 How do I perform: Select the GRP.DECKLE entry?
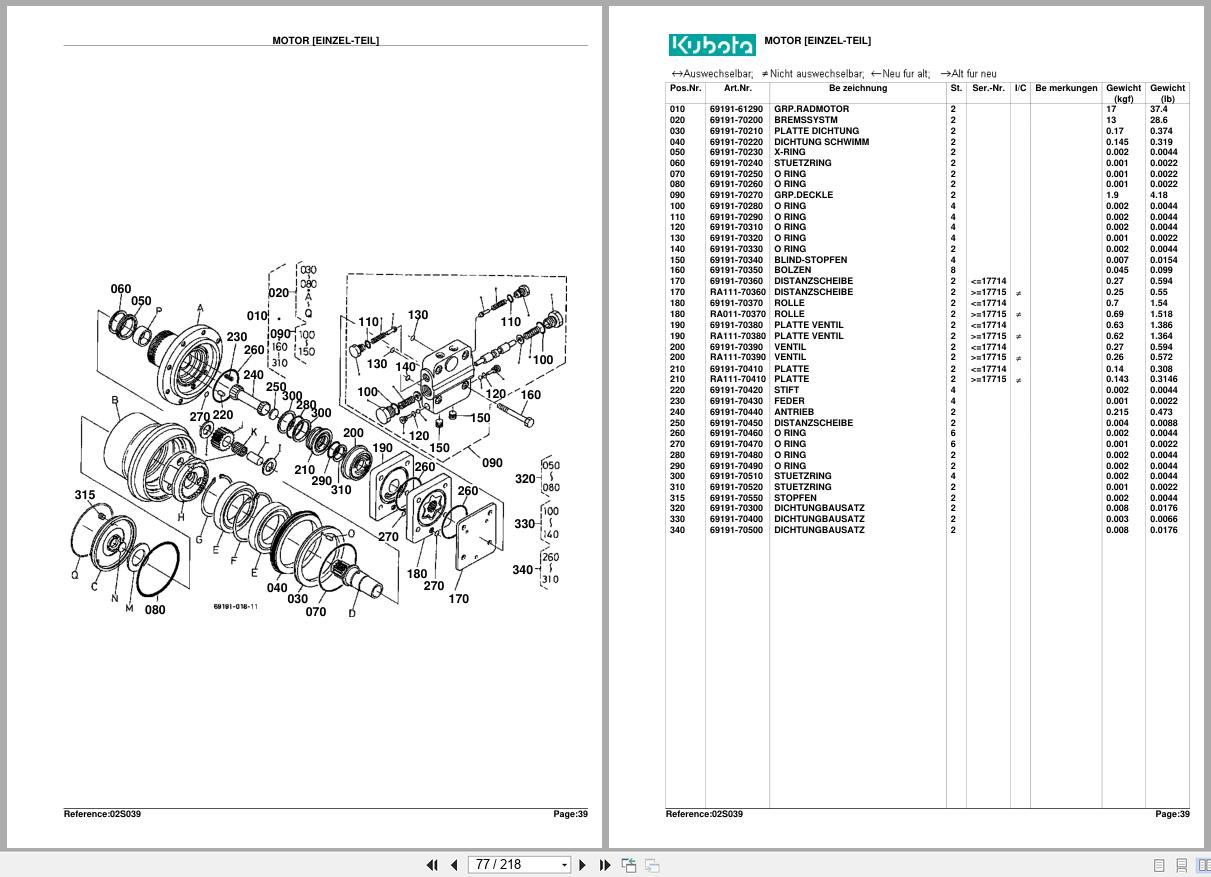[x=803, y=195]
